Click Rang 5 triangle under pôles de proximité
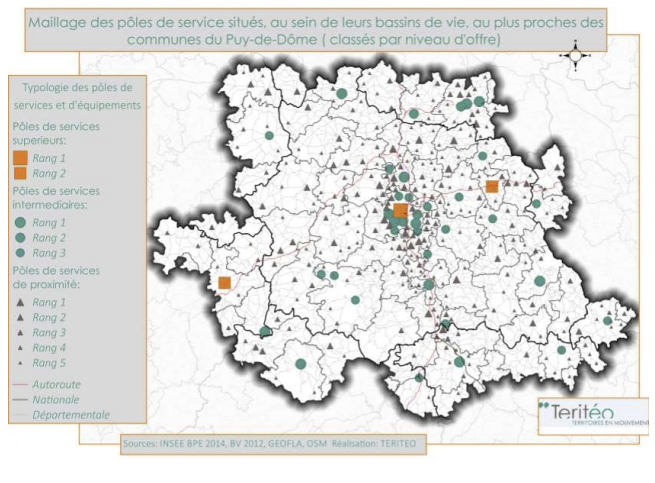Screen dimensions: 655x483 [x=20, y=362]
